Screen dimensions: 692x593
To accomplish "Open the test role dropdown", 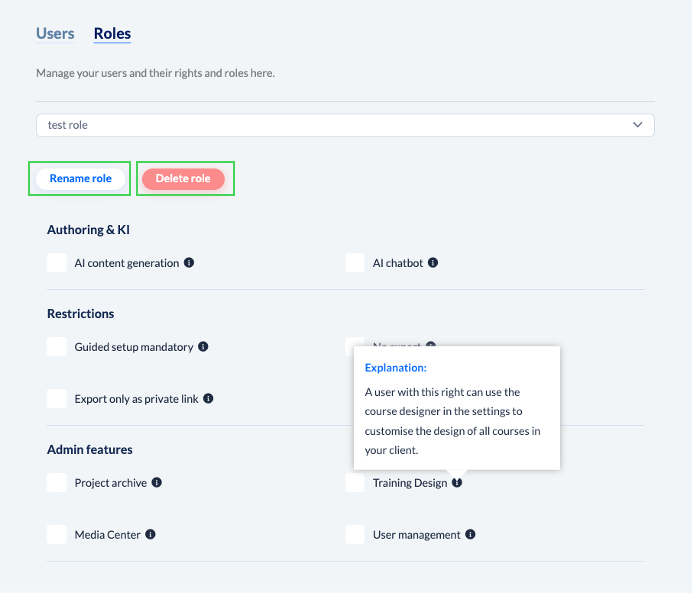I will (x=345, y=125).
